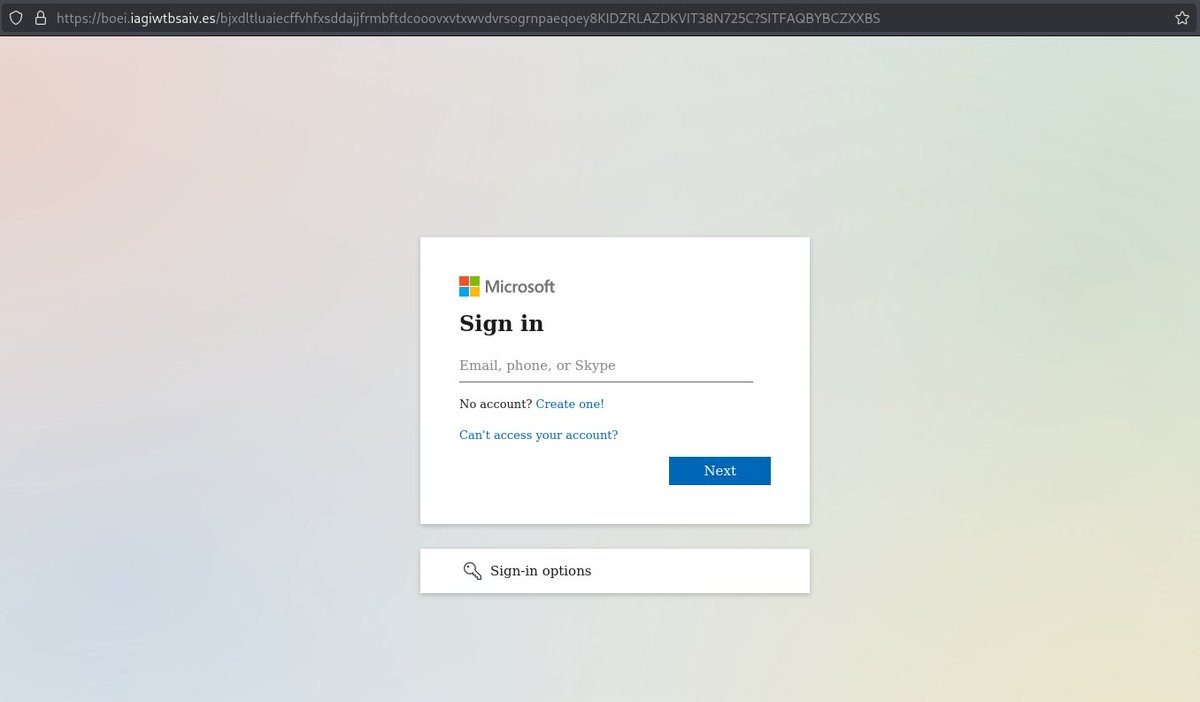Open Sign-in options
1200x702 pixels.
pos(615,571)
